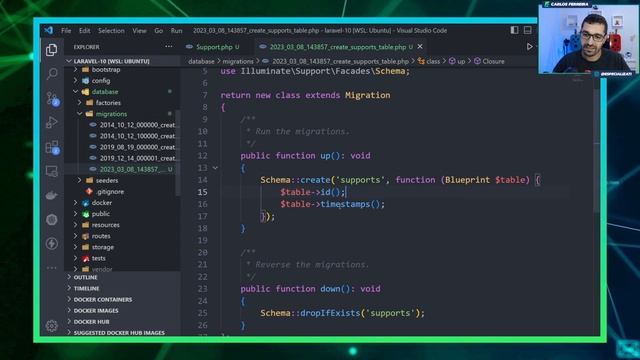Toggle the bottom panel layout icon
This screenshot has width=640, height=360.
[x=527, y=30]
